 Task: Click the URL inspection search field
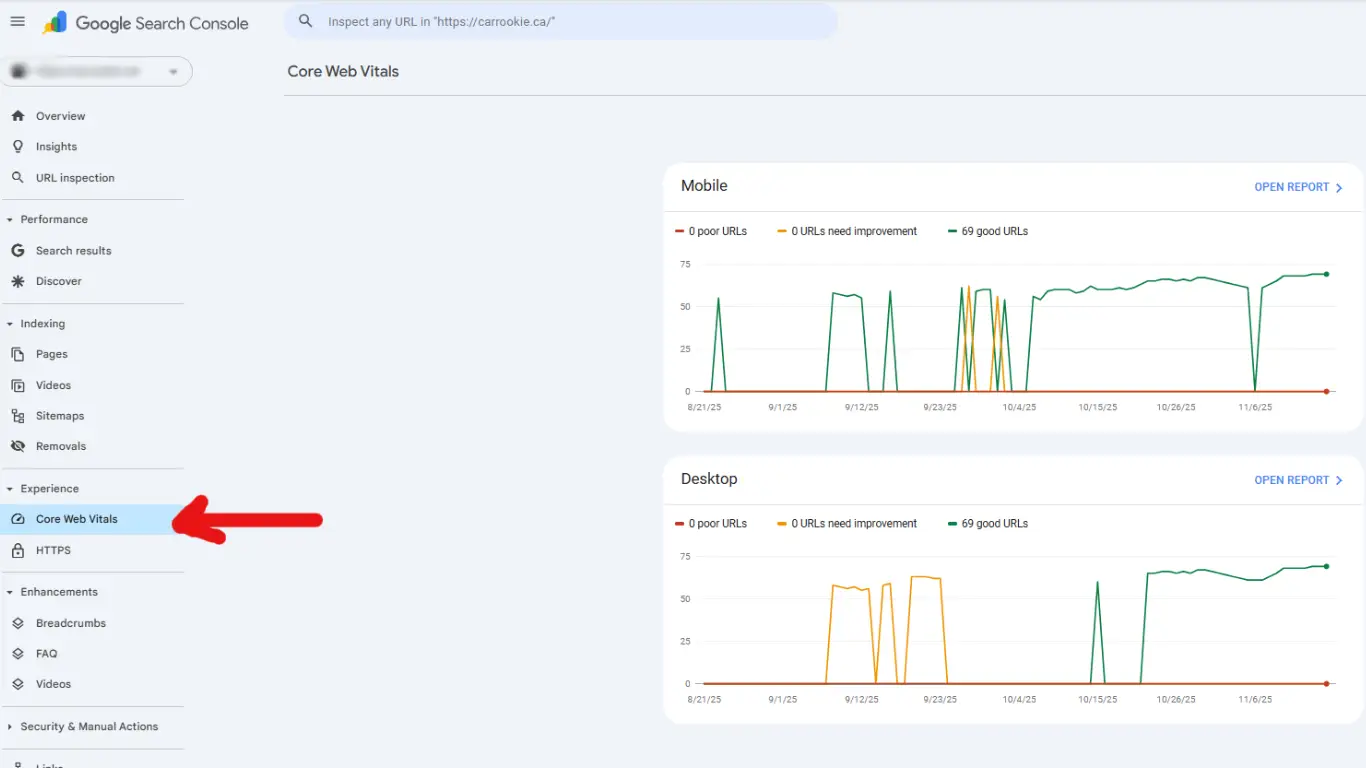pyautogui.click(x=560, y=21)
